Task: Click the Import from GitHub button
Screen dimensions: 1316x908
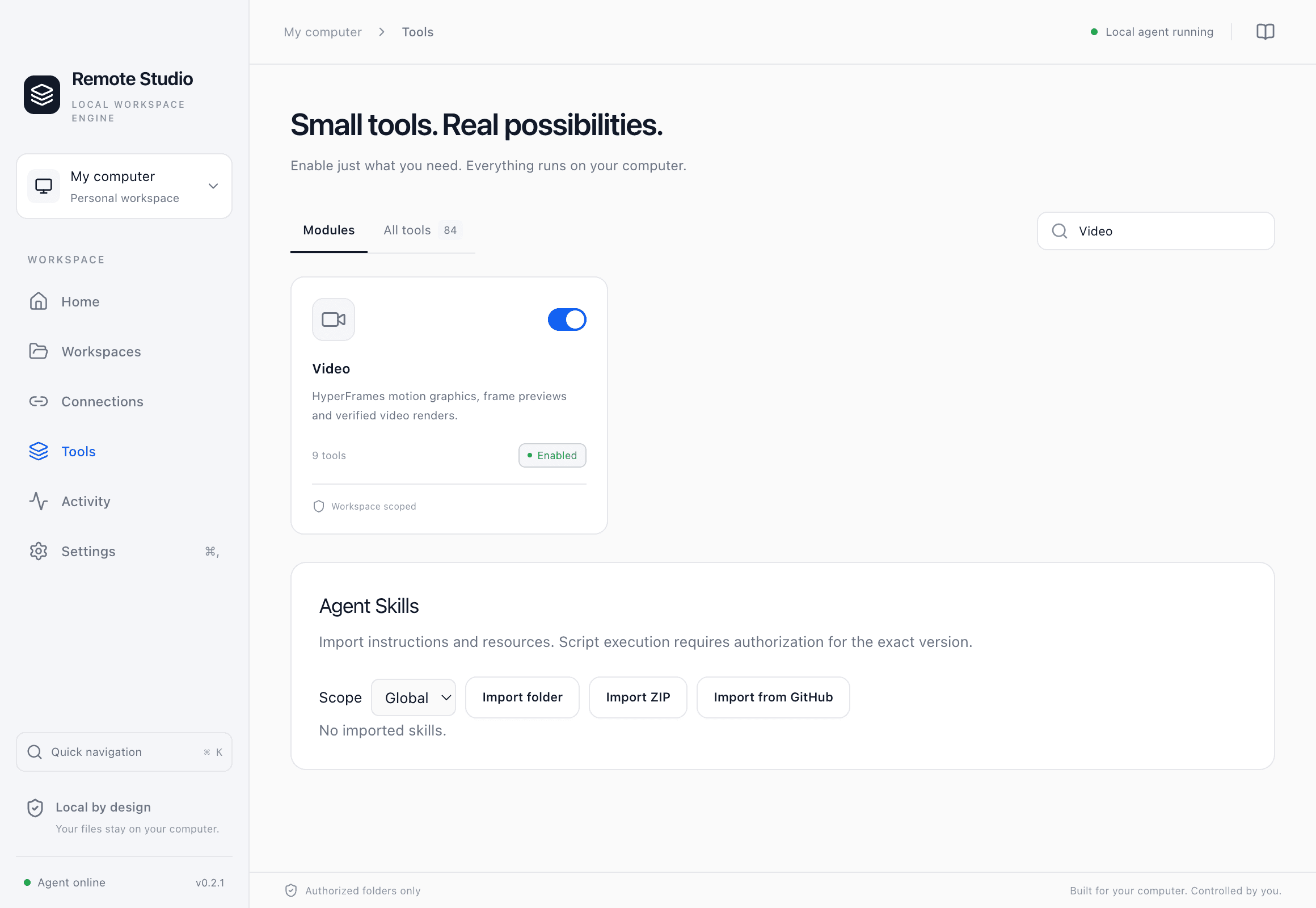Action: click(773, 697)
